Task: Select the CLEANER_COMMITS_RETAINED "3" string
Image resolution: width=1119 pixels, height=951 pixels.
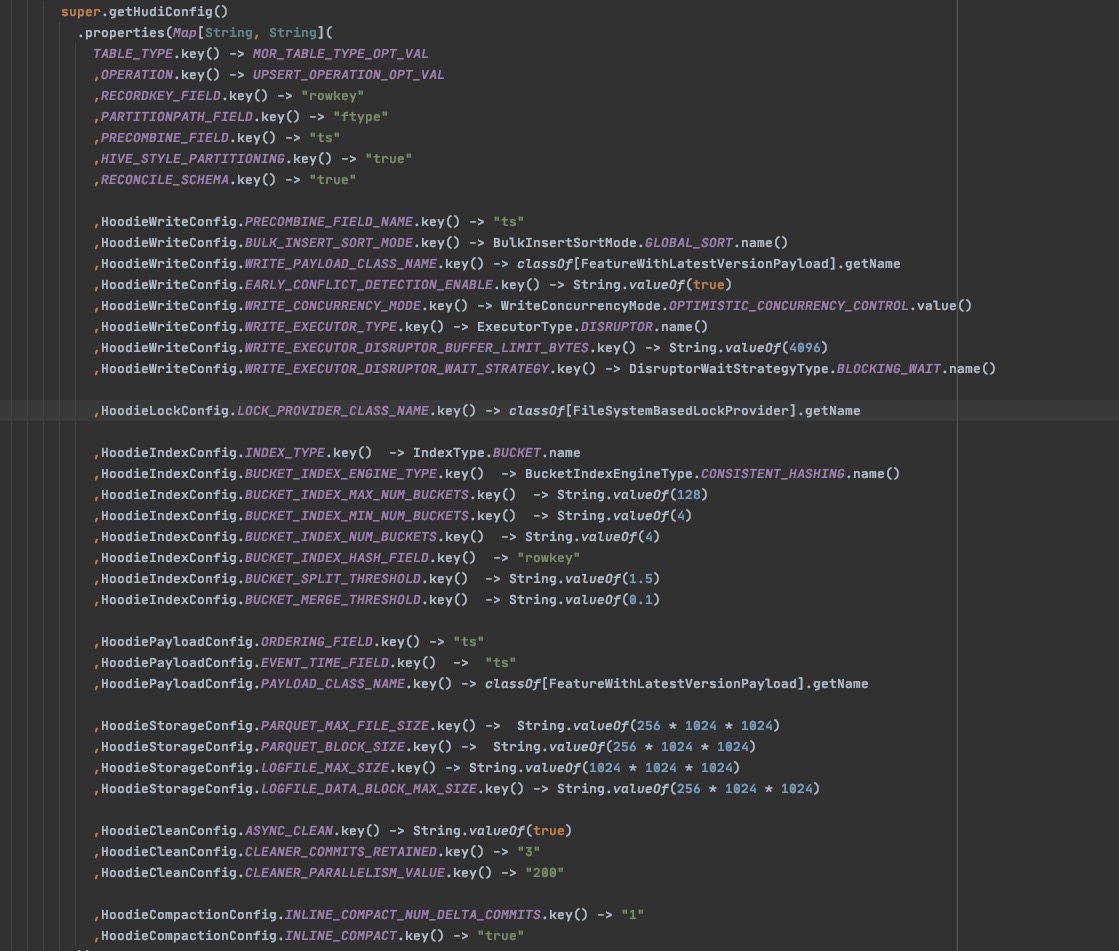Action: click(x=528, y=852)
